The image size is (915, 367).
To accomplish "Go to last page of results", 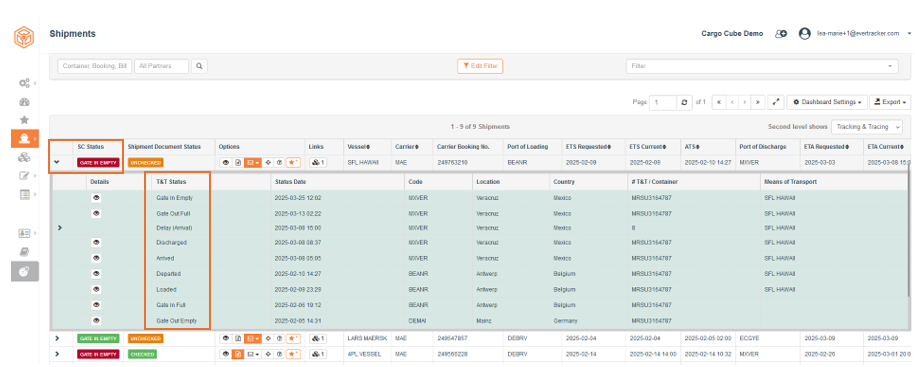I will (758, 102).
